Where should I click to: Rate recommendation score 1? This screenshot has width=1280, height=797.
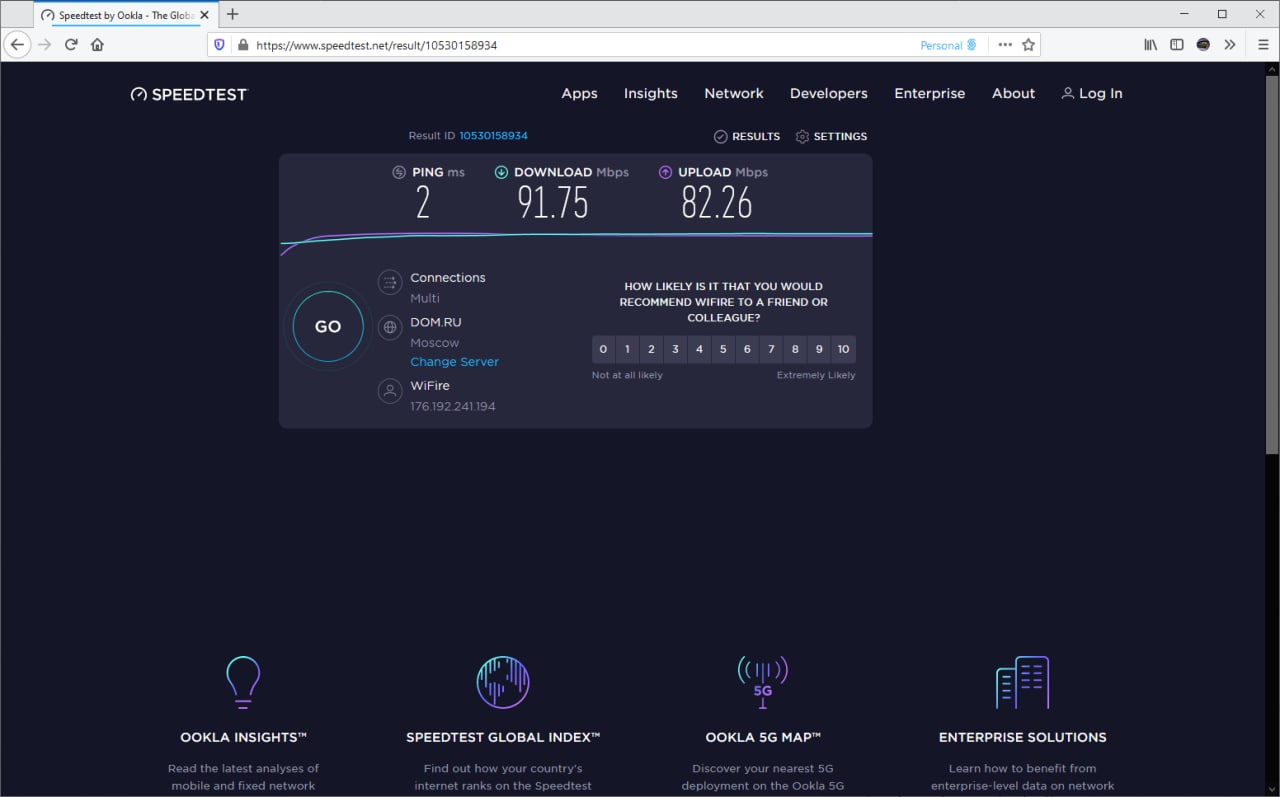coord(627,349)
